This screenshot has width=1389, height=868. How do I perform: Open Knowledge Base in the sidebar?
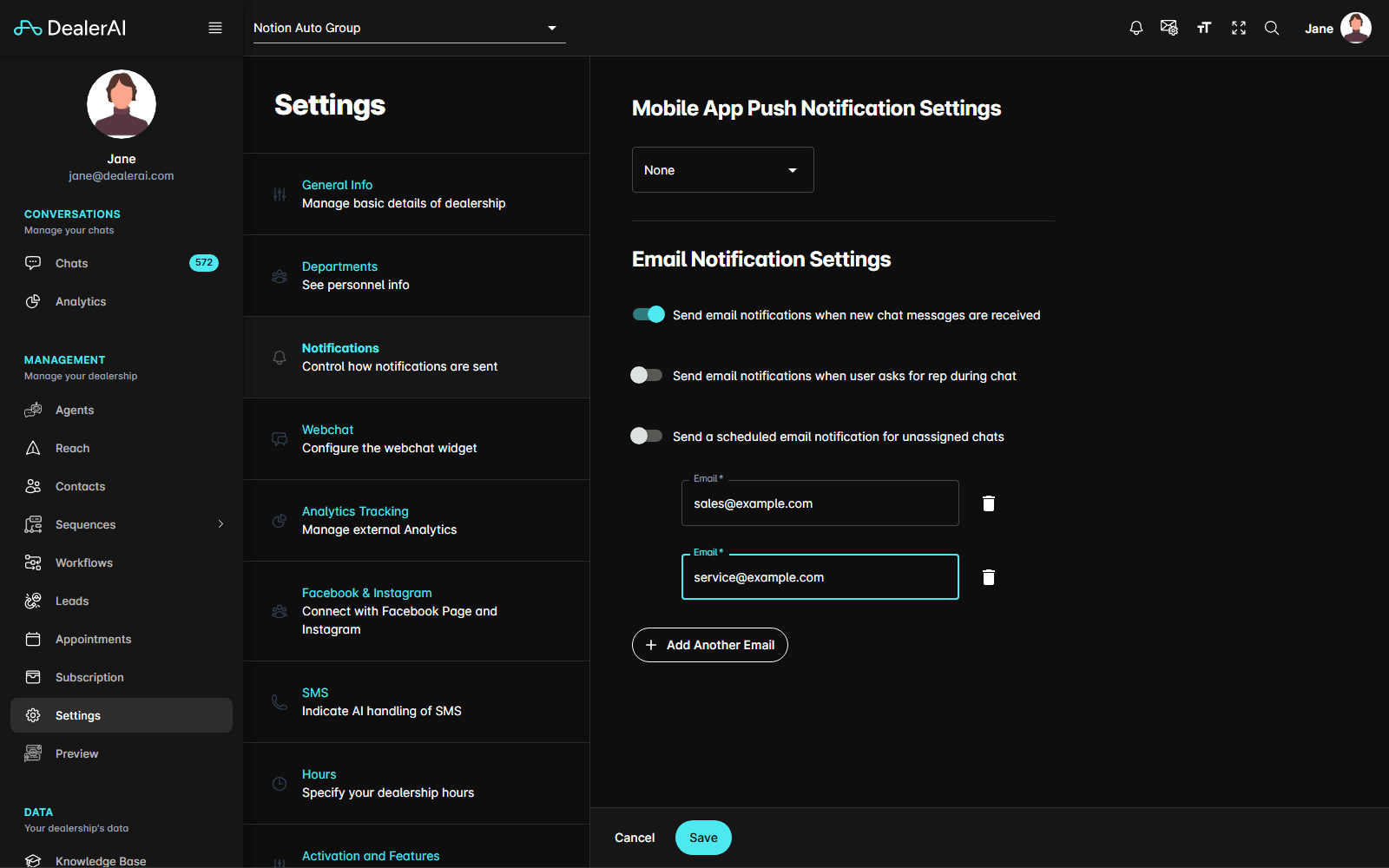pos(122,860)
